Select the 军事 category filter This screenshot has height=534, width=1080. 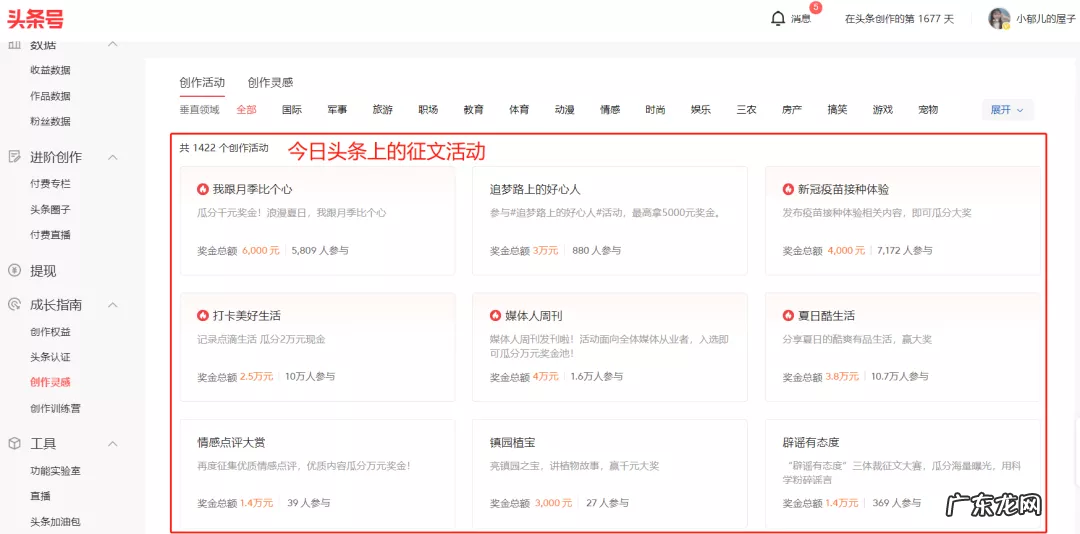[x=337, y=110]
